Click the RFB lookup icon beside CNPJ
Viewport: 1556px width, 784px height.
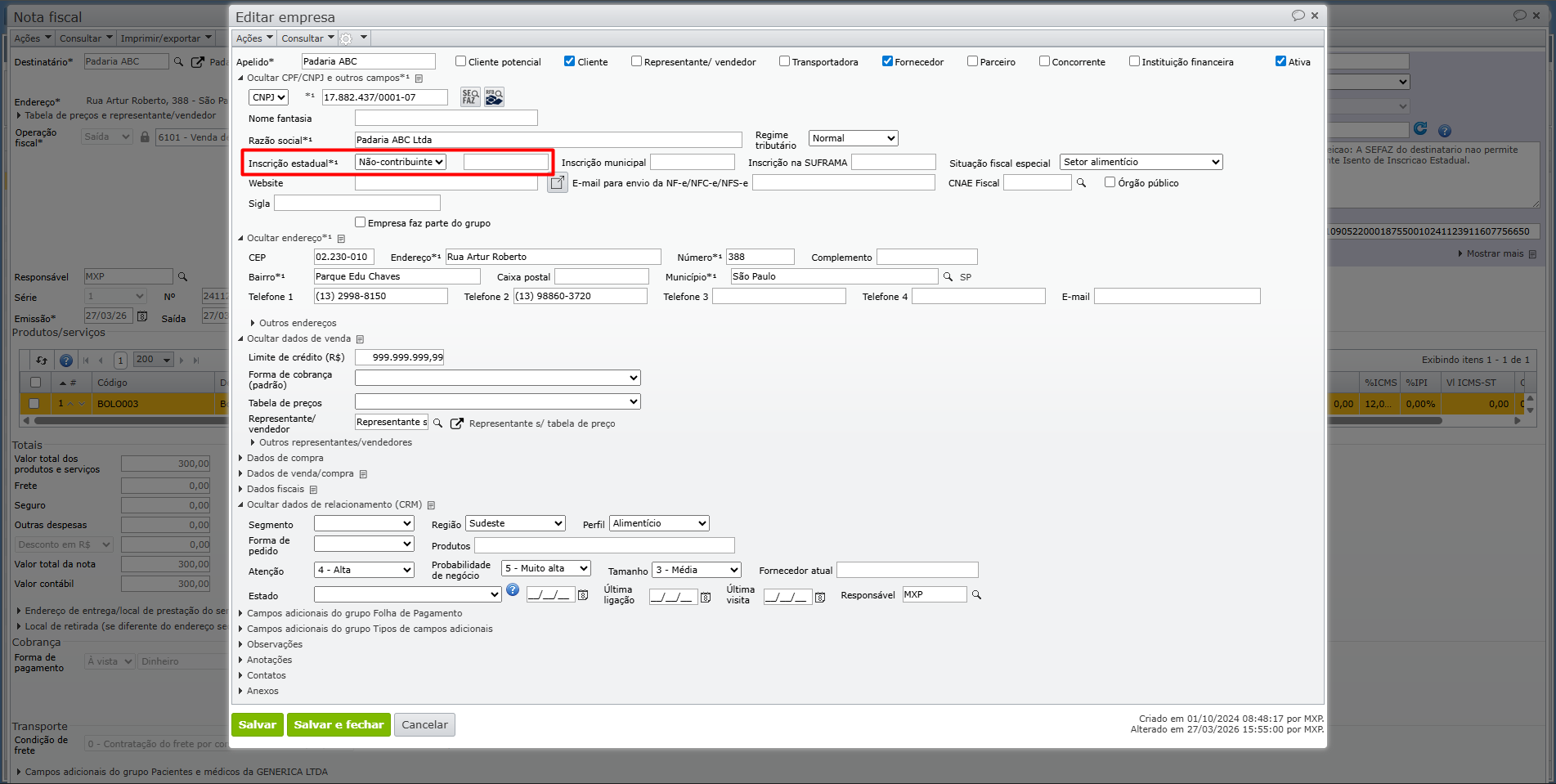pyautogui.click(x=494, y=97)
